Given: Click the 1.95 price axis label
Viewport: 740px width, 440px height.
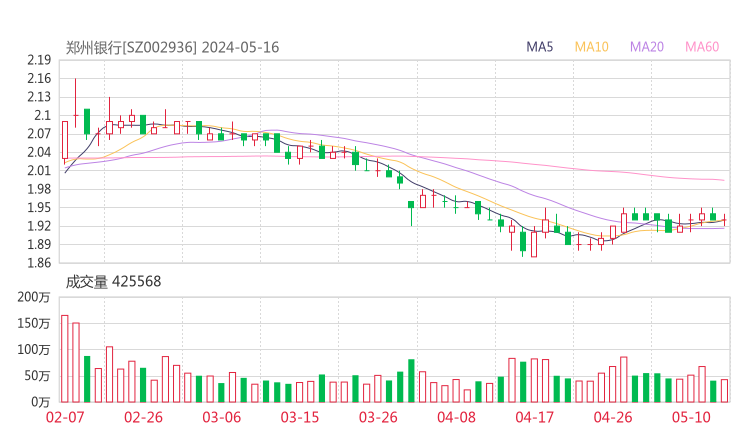Looking at the screenshot, I should (x=39, y=207).
